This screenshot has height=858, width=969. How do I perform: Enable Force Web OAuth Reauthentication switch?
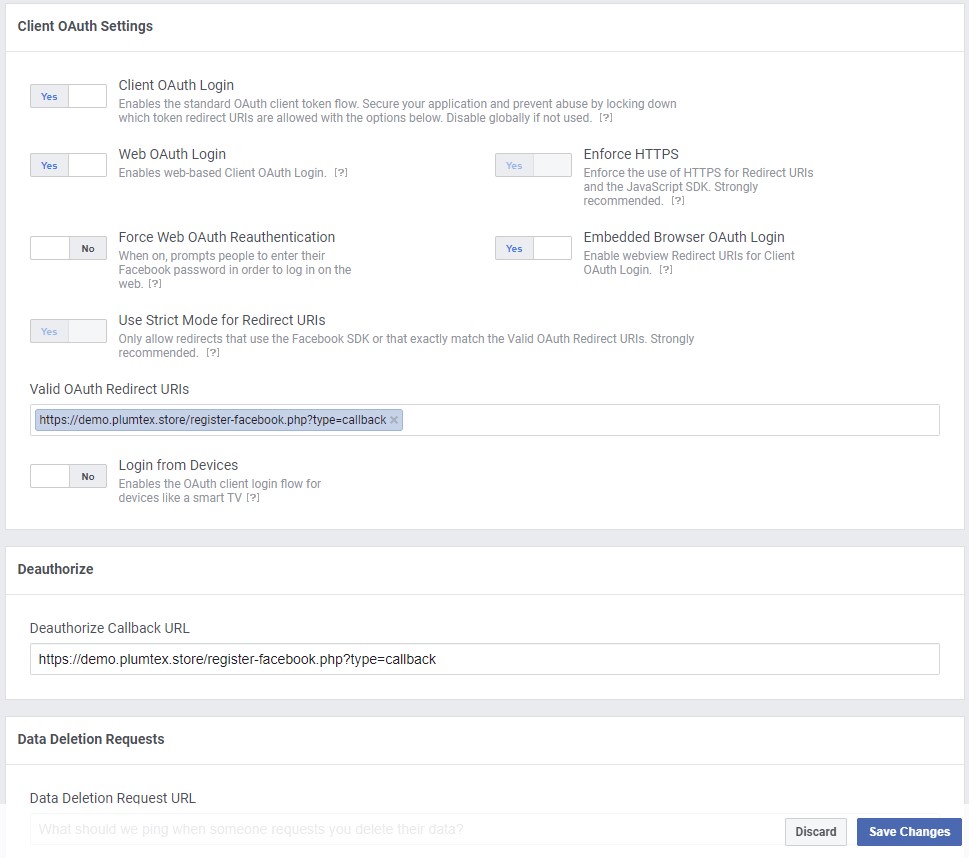tap(69, 248)
